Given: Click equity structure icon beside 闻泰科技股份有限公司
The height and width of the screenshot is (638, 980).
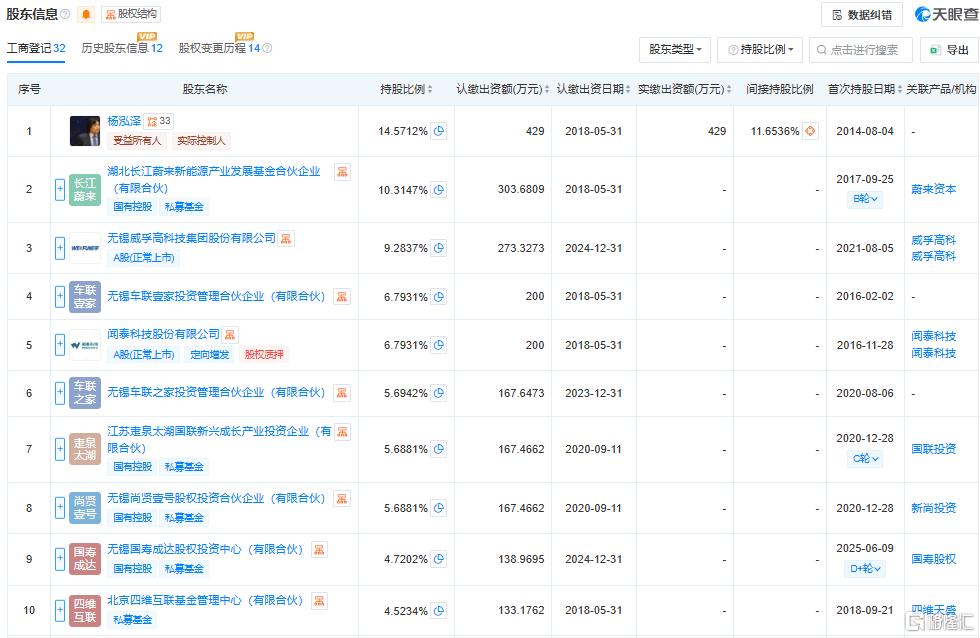Looking at the screenshot, I should pyautogui.click(x=230, y=335).
